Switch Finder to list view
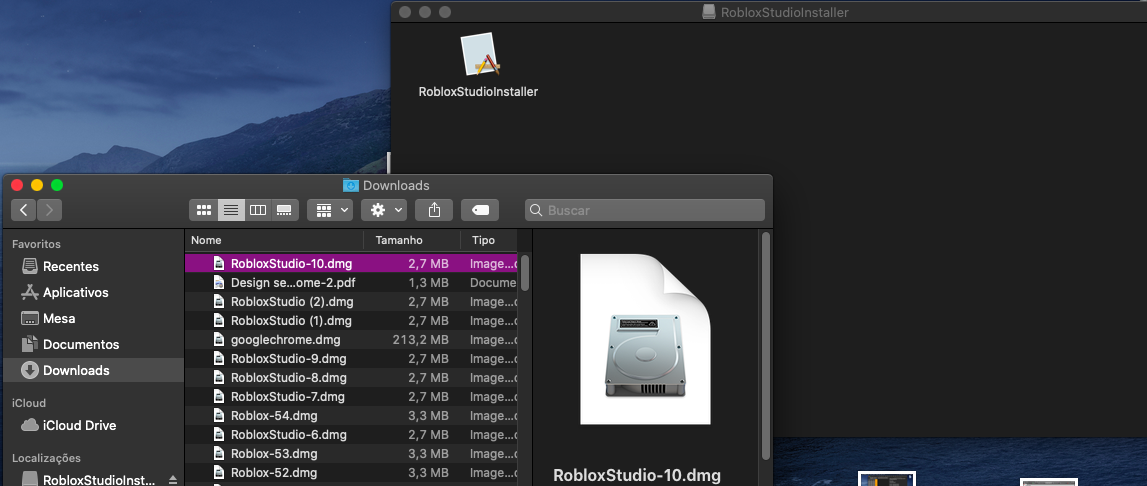Screen dimensions: 1147x486 (231, 210)
